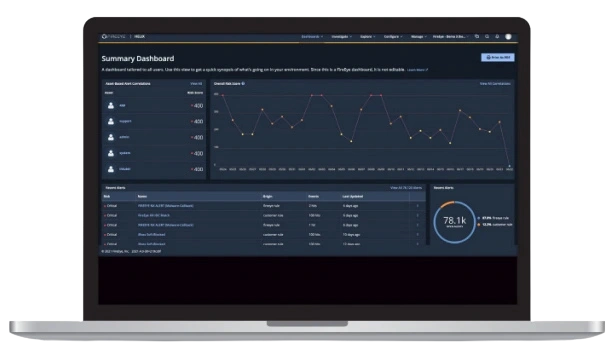The height and width of the screenshot is (361, 614).
Task: Click the '10 days ago' cell in the fourth alert row
Action: pos(351,235)
